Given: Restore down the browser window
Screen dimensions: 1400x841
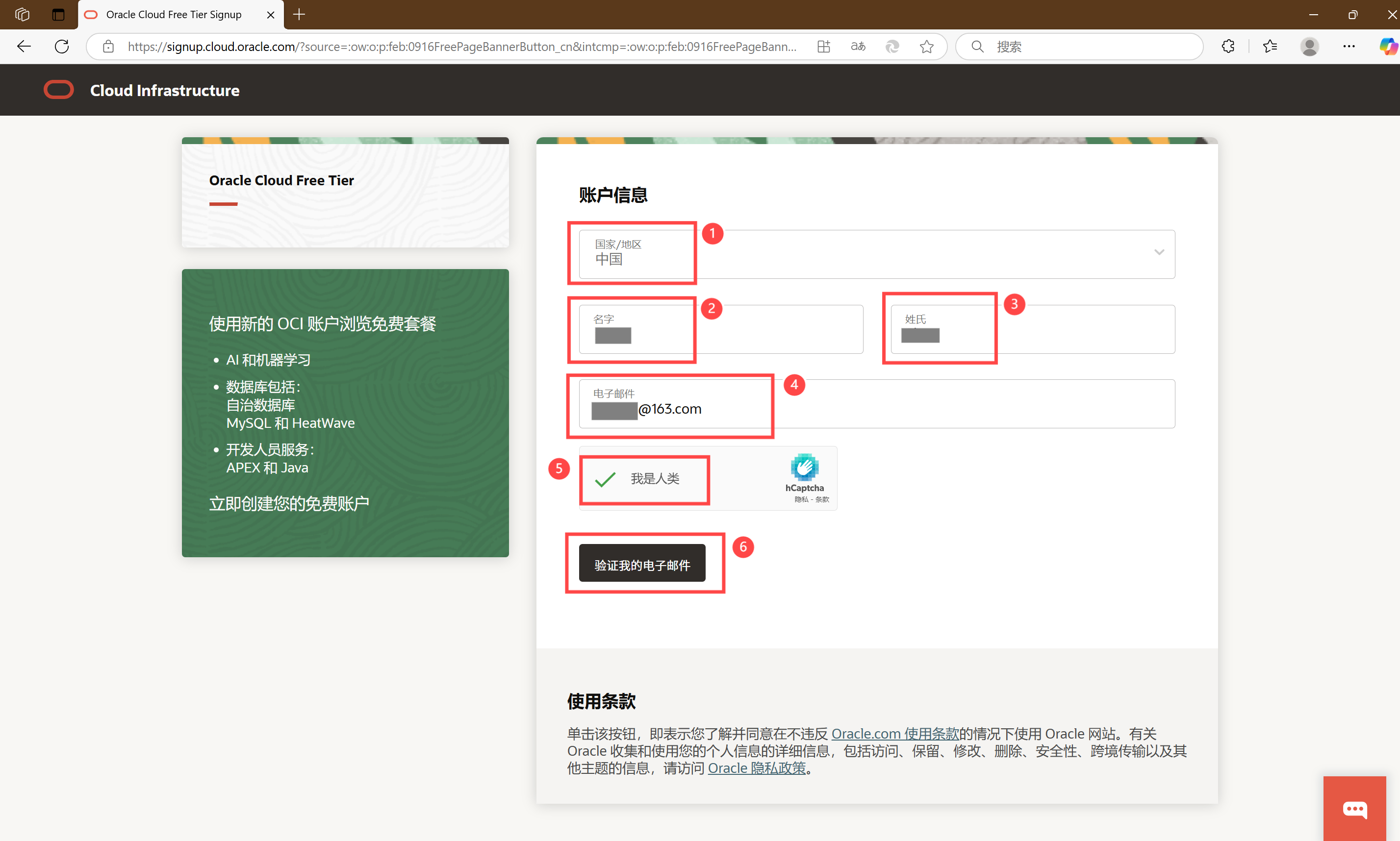Looking at the screenshot, I should (1352, 15).
